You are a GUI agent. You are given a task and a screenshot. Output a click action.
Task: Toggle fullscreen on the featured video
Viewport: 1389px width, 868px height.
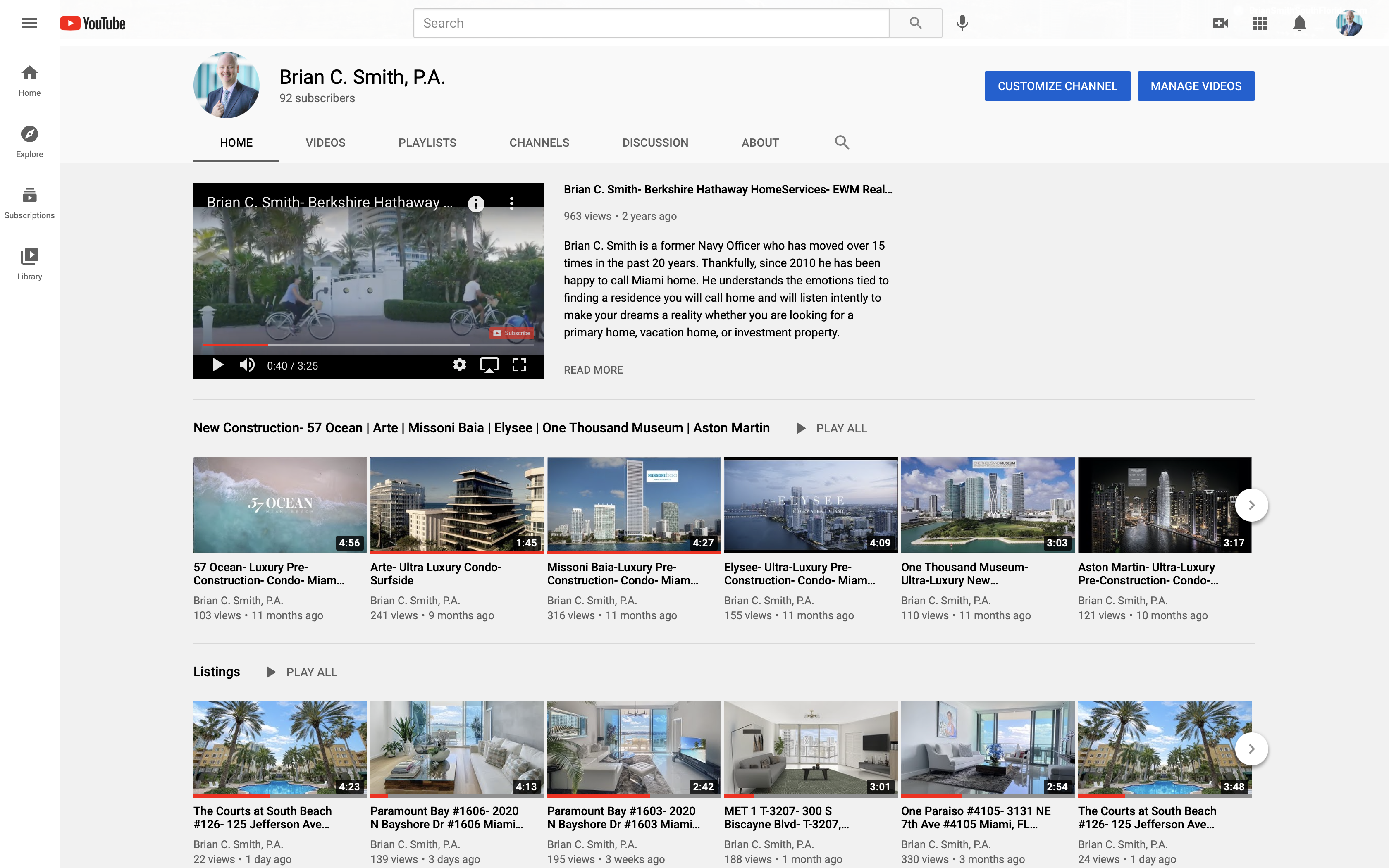tap(519, 365)
